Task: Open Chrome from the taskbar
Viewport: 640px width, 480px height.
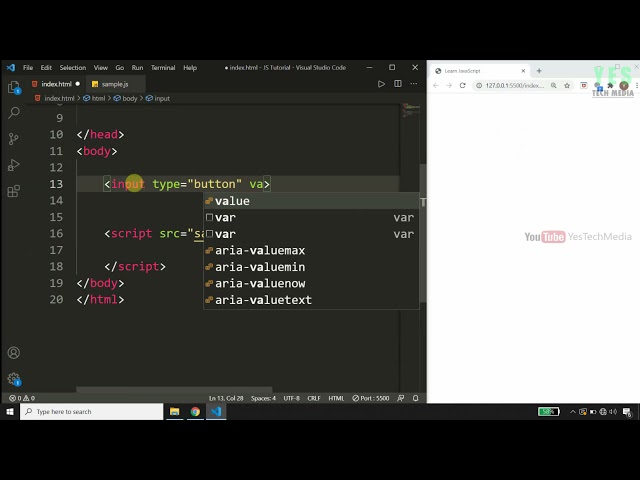Action: point(195,411)
